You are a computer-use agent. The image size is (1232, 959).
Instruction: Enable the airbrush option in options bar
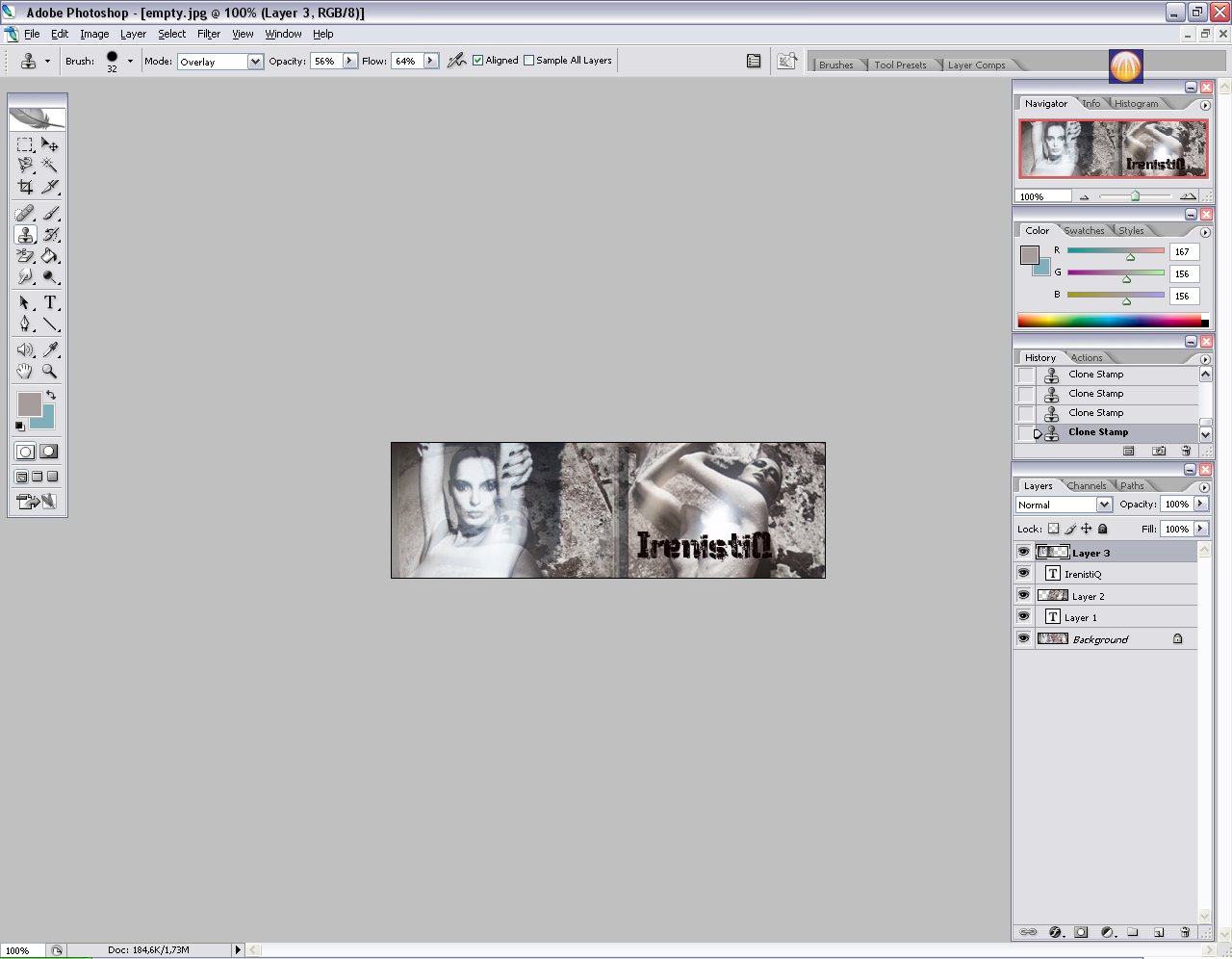[457, 61]
